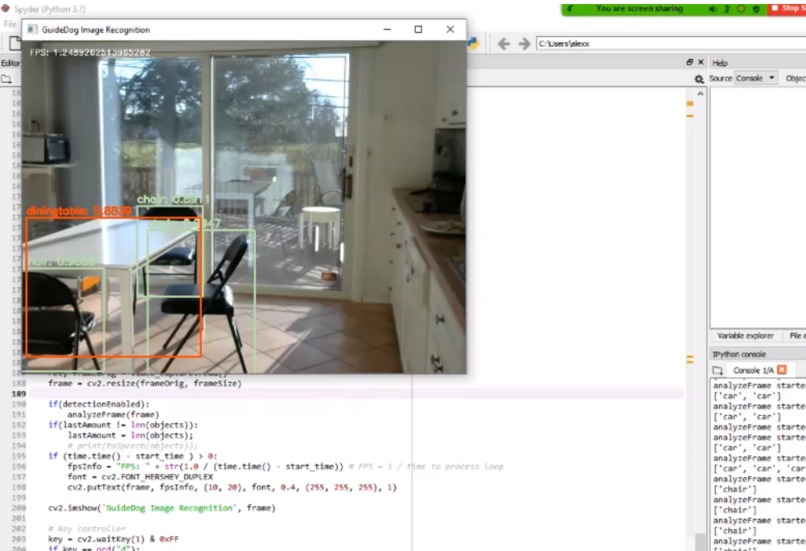Viewport: 806px width, 551px height.
Task: Click the 'key = cv2.waitKey(1) & 0xFF' line
Action: pos(114,539)
